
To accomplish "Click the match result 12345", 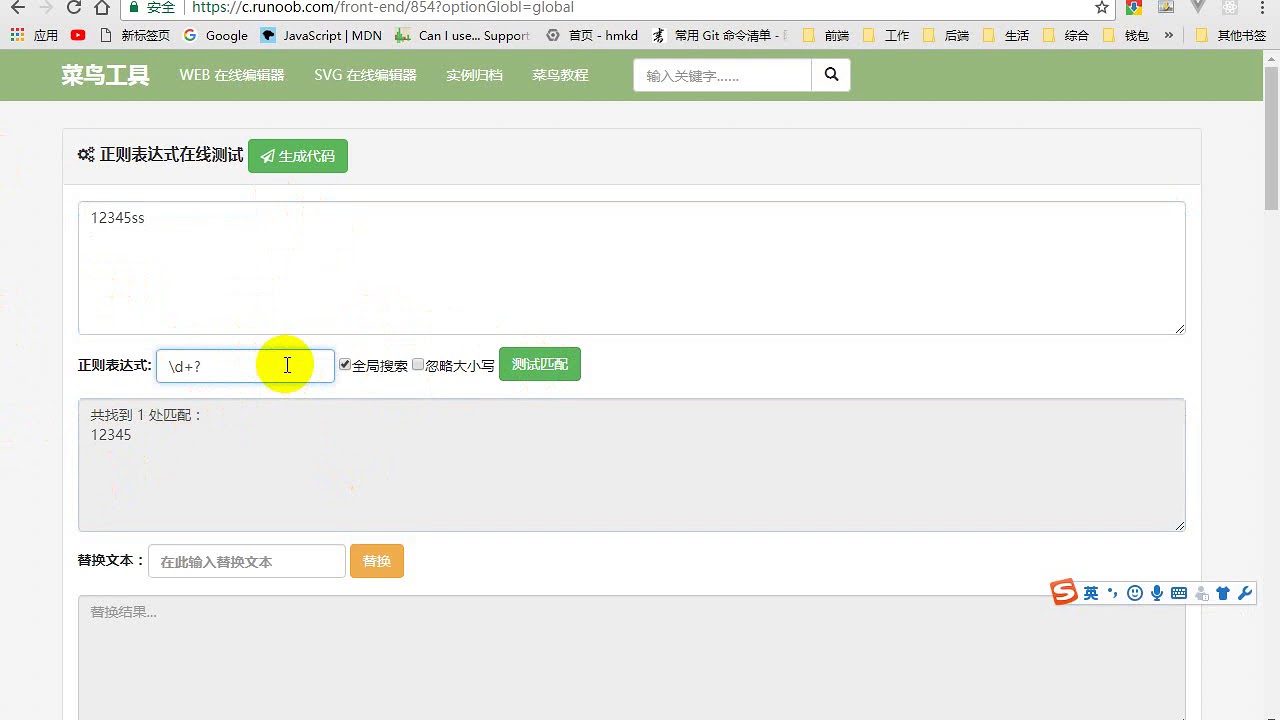I will 111,435.
